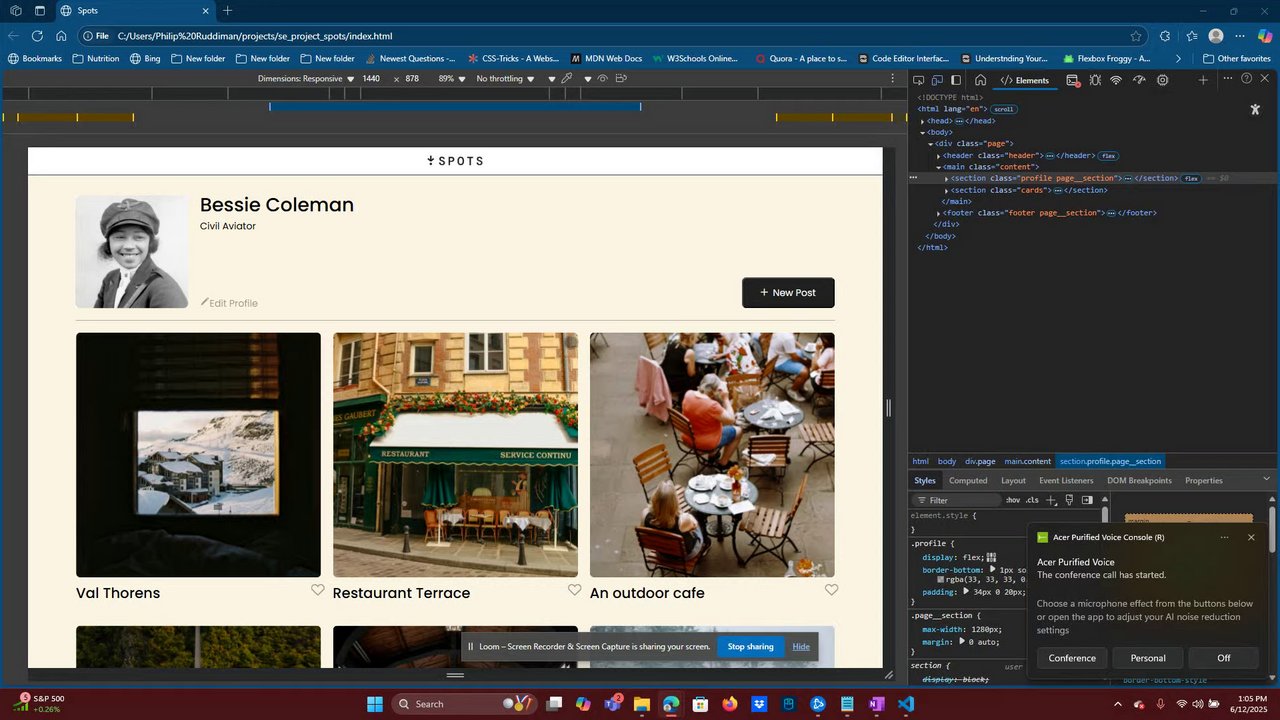Collapse the body element node
Viewport: 1280px width, 720px height.
923,132
